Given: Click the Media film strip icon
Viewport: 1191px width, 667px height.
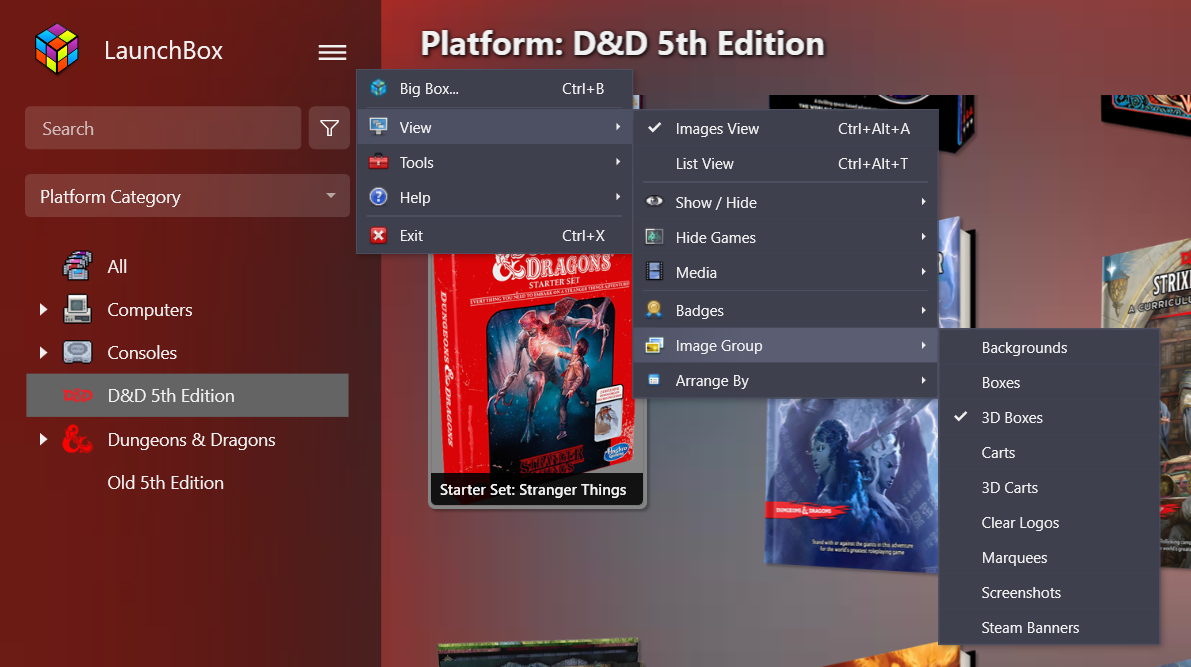Looking at the screenshot, I should click(654, 271).
